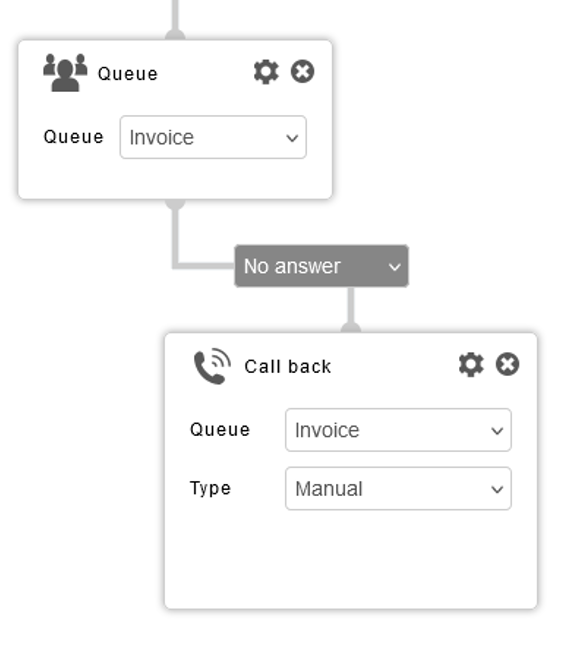The width and height of the screenshot is (571, 645).
Task: Open settings gear on the Call back node
Action: point(471,364)
